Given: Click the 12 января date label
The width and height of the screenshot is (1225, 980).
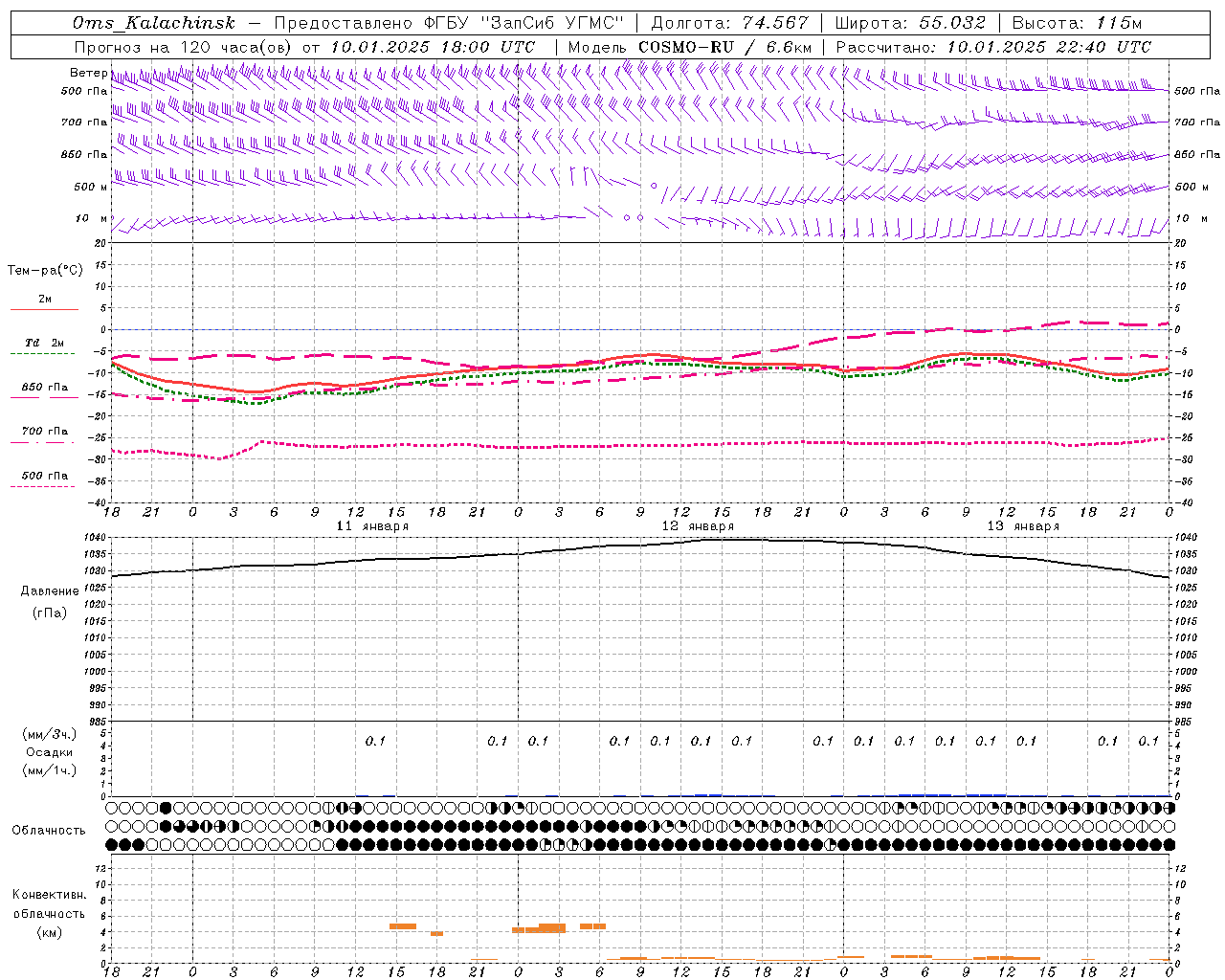Looking at the screenshot, I should click(698, 526).
